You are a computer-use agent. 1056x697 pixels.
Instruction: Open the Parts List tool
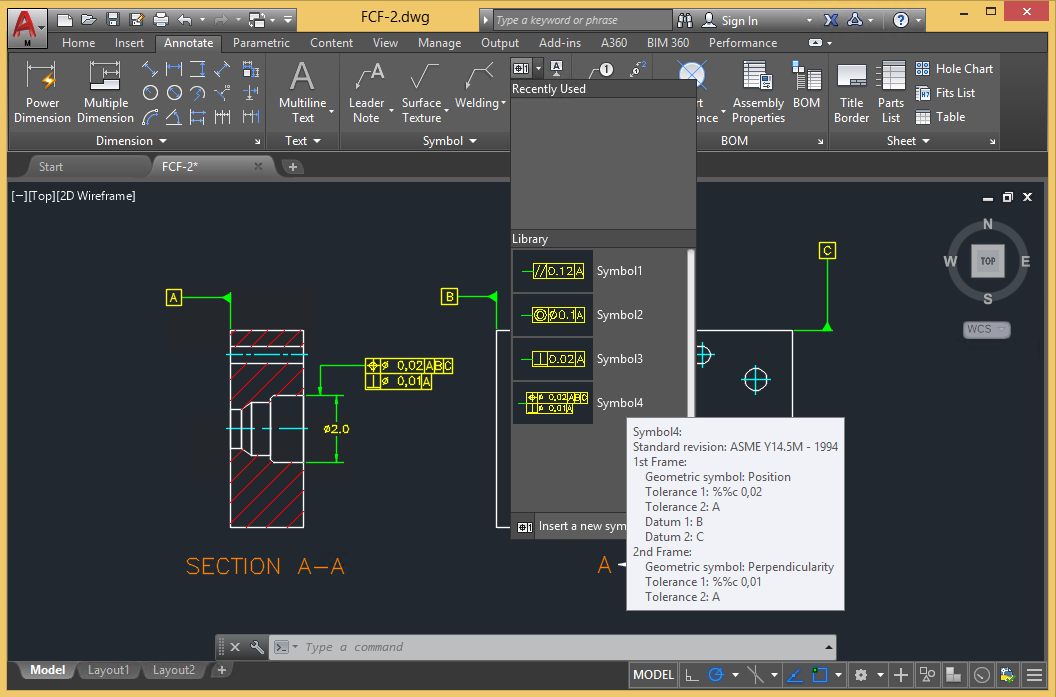coord(891,93)
